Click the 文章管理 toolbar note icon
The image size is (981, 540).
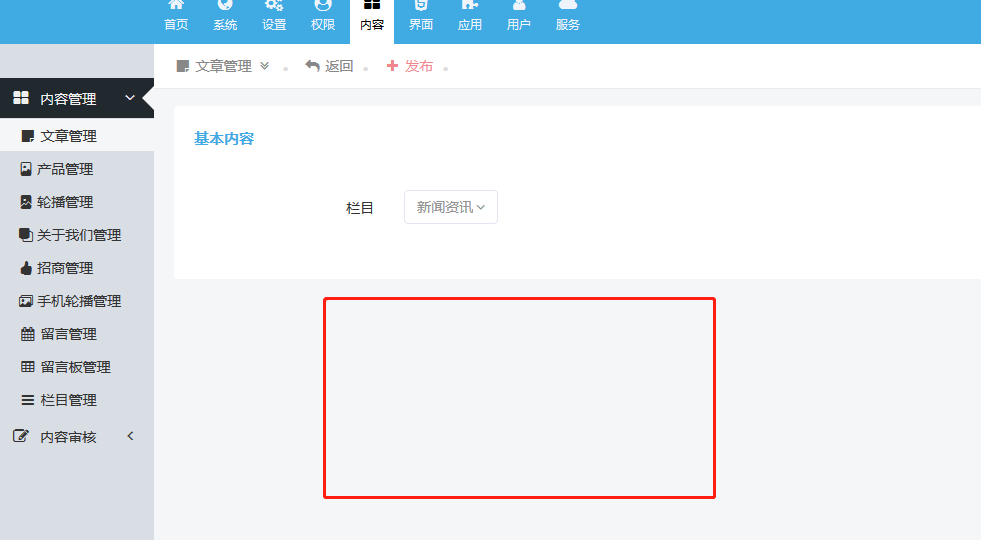(183, 66)
